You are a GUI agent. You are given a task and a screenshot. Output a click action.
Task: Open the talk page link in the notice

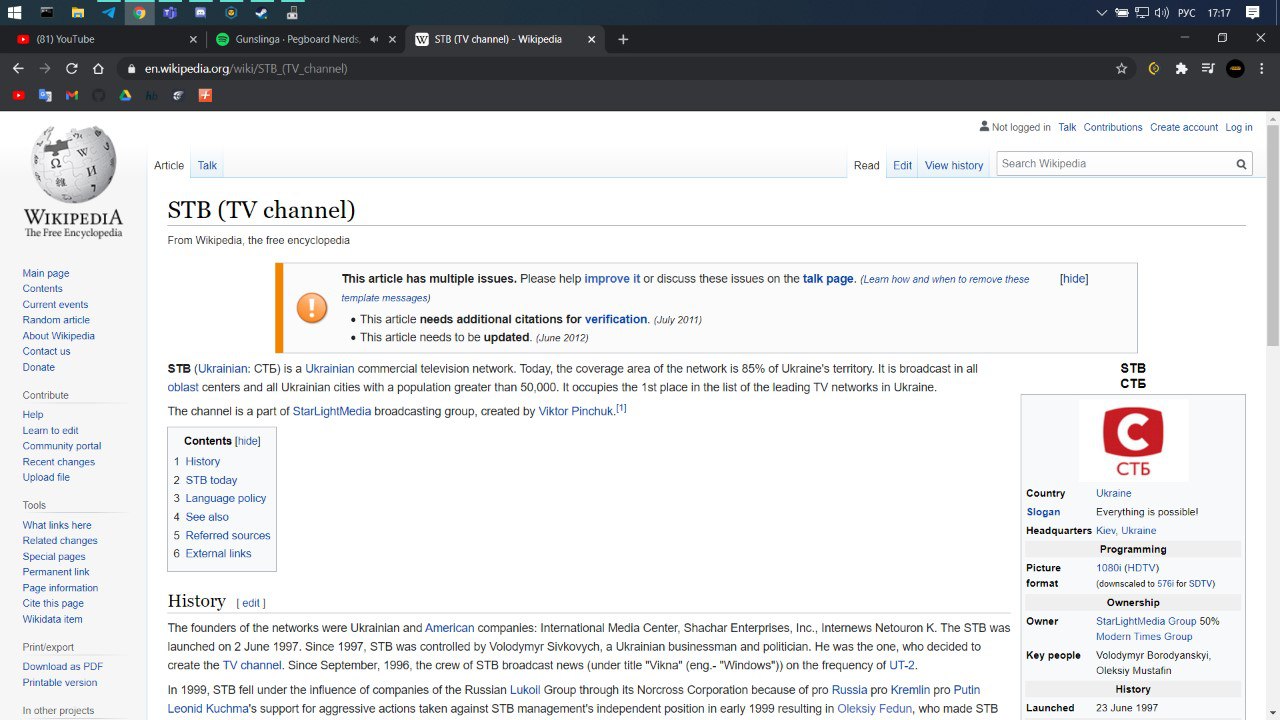point(828,279)
